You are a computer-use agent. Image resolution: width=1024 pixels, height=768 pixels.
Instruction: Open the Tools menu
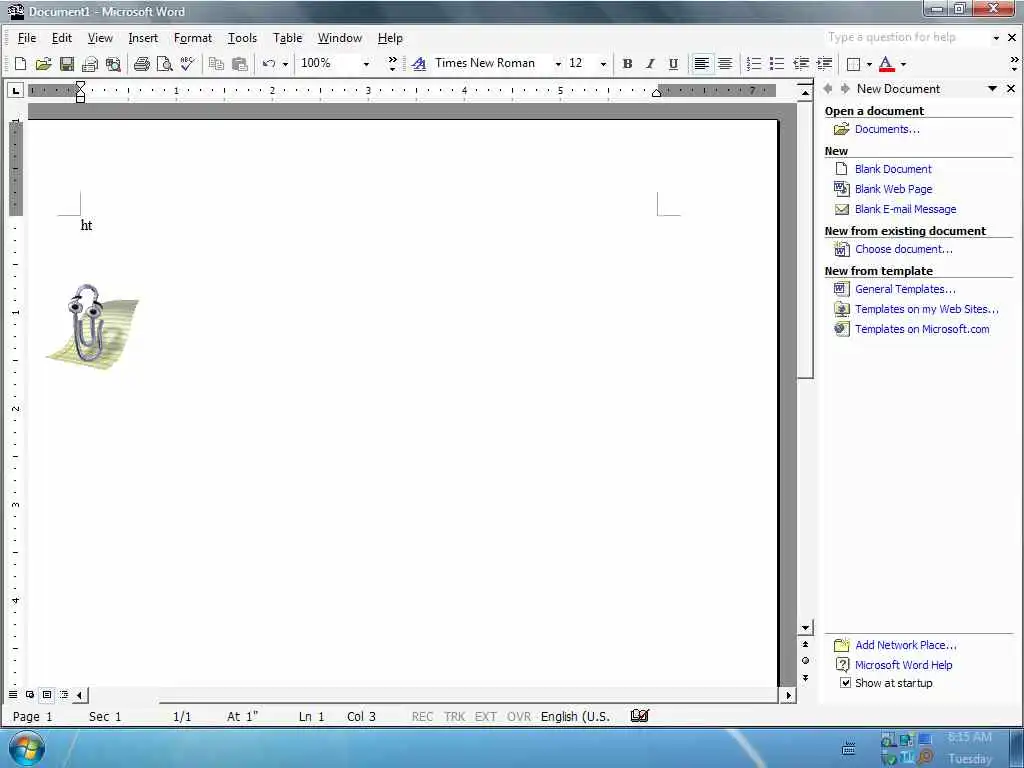coord(242,38)
